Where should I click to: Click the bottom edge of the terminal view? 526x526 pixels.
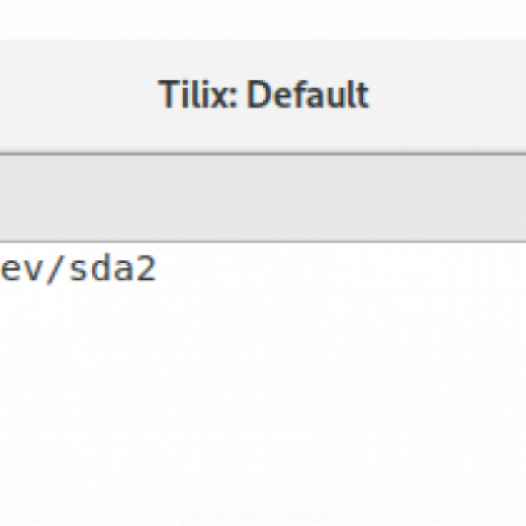pos(263,523)
